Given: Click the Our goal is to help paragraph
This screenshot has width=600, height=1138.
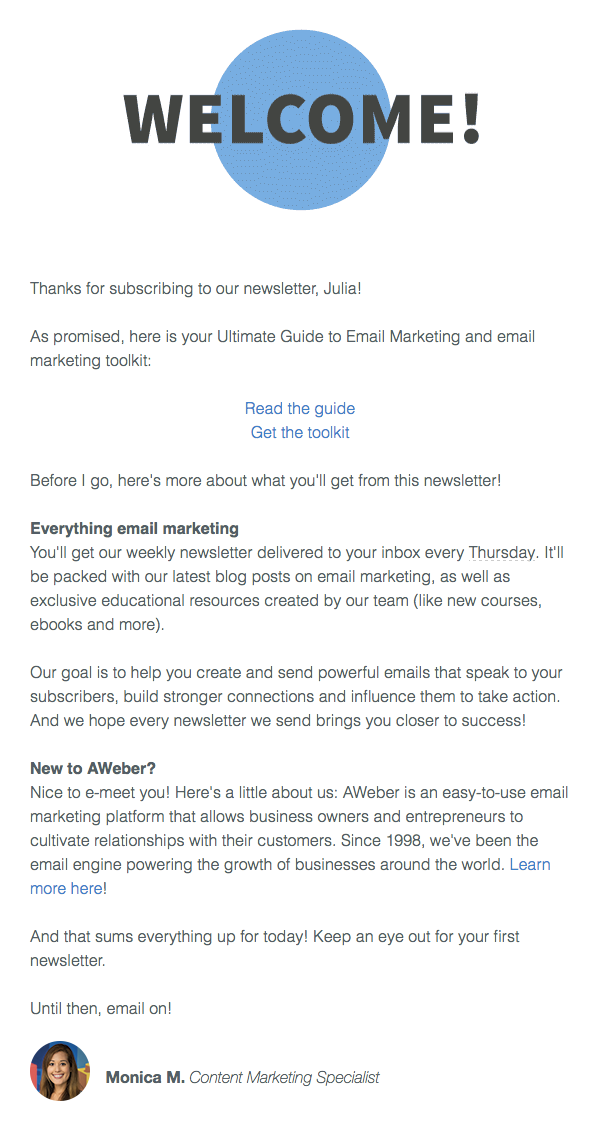Looking at the screenshot, I should point(297,697).
